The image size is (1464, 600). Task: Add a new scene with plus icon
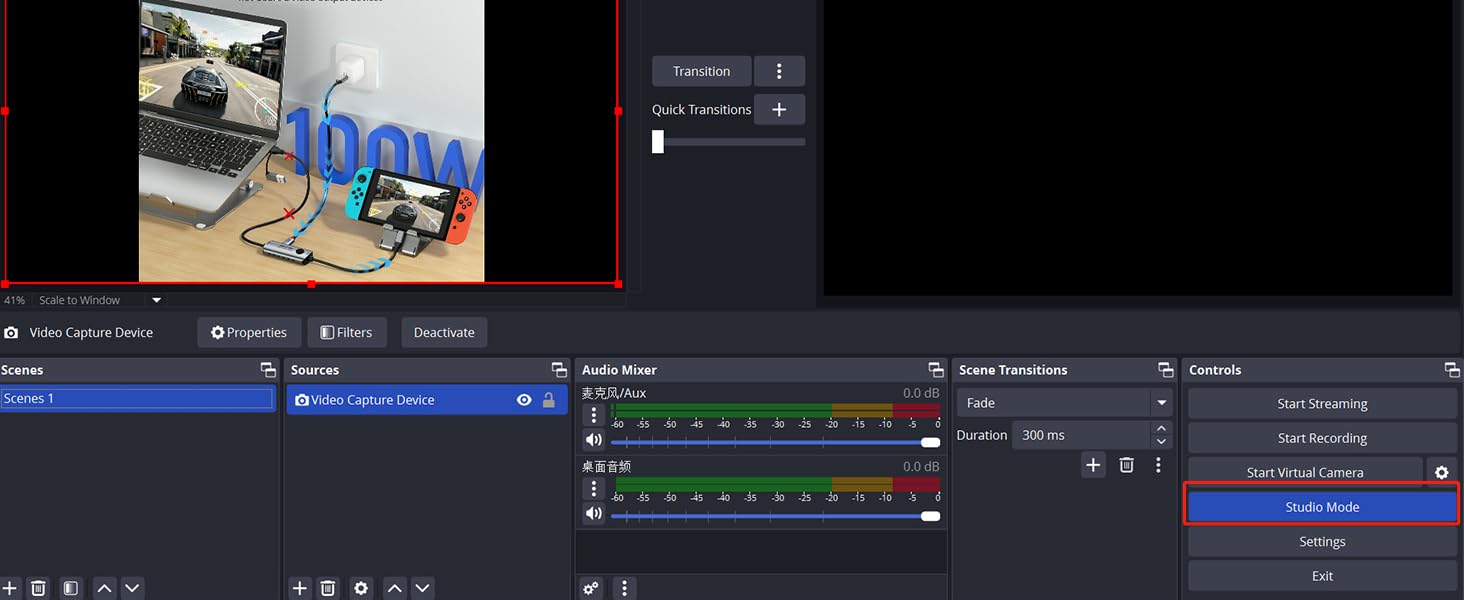(x=10, y=588)
